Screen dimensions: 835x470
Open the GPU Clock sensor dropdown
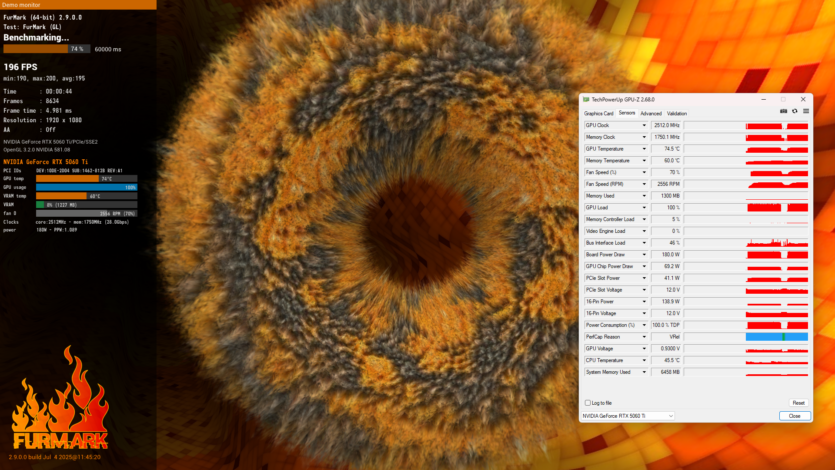coord(644,126)
